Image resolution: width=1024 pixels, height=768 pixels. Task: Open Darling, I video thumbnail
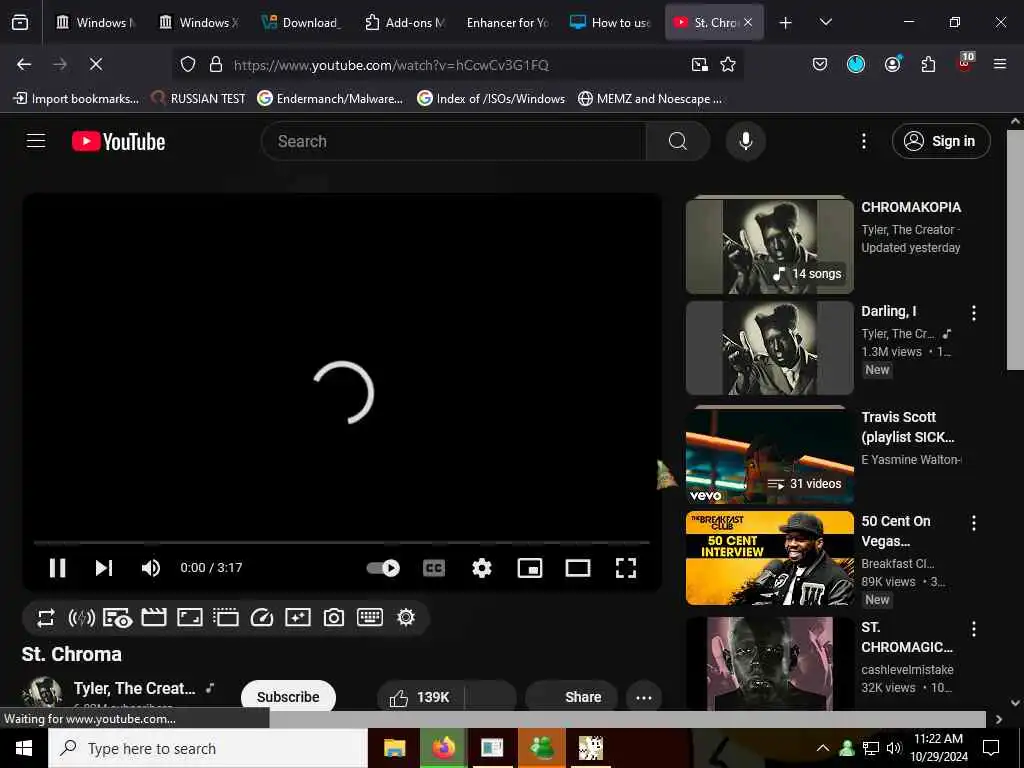[x=770, y=347]
